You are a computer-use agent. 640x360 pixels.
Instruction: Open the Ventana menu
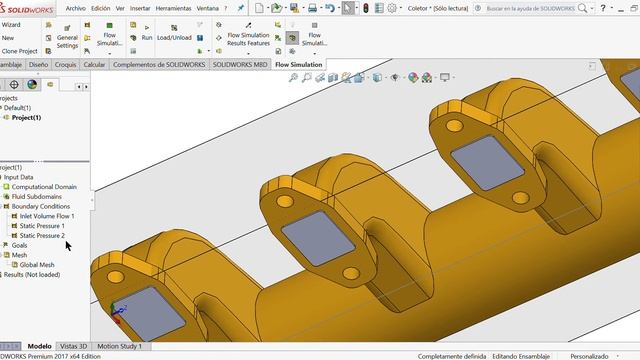click(x=207, y=8)
